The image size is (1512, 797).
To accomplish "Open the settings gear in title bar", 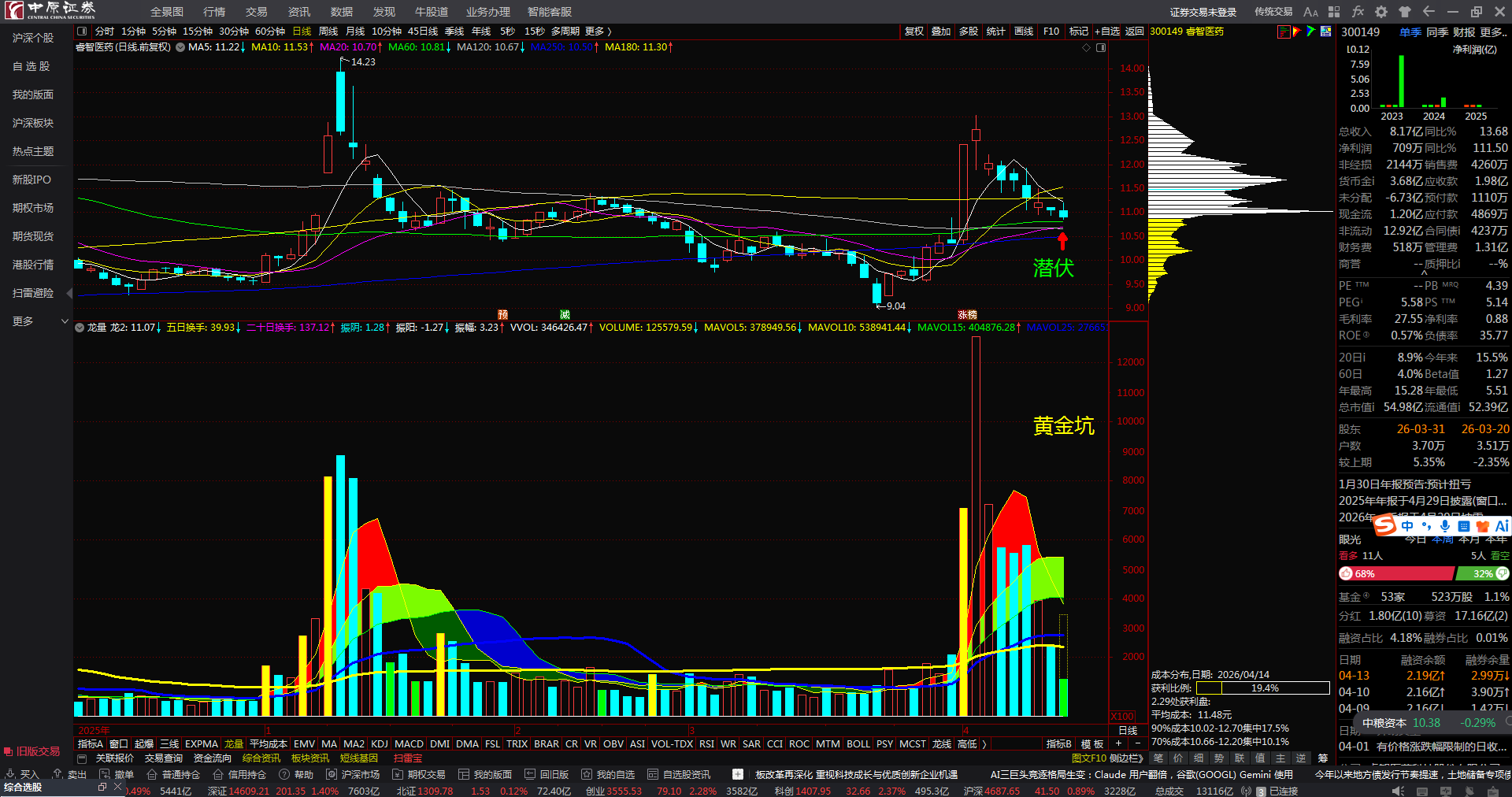I will (x=1381, y=12).
